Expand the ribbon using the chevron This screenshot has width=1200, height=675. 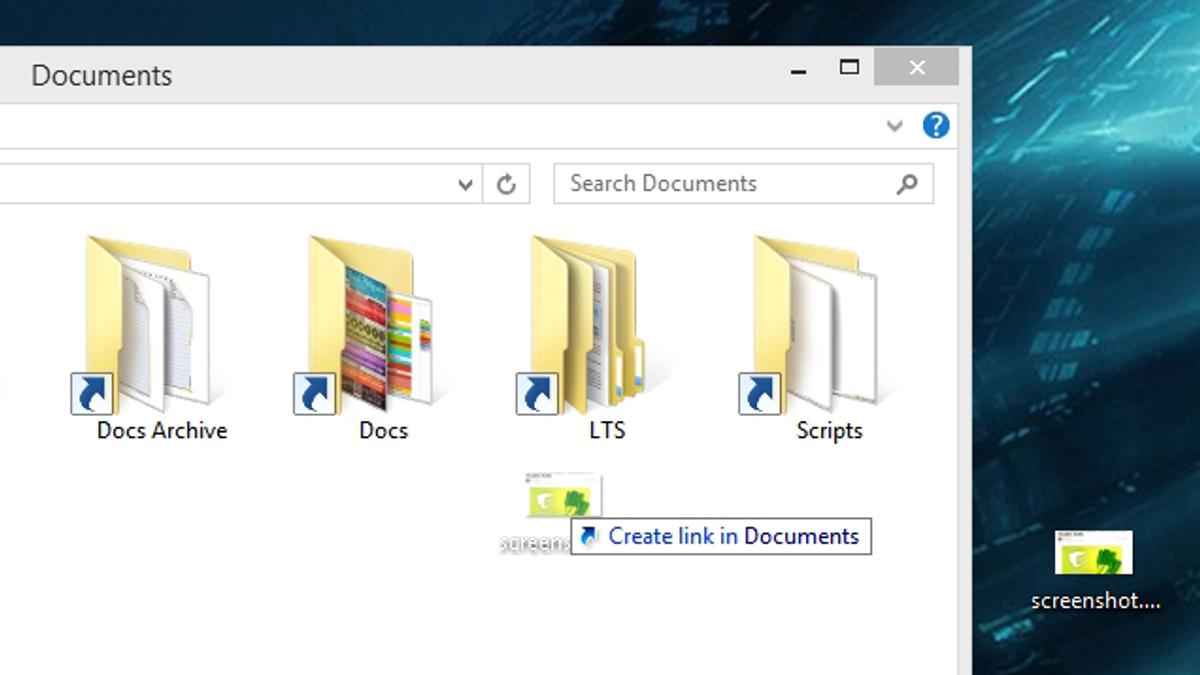point(895,126)
